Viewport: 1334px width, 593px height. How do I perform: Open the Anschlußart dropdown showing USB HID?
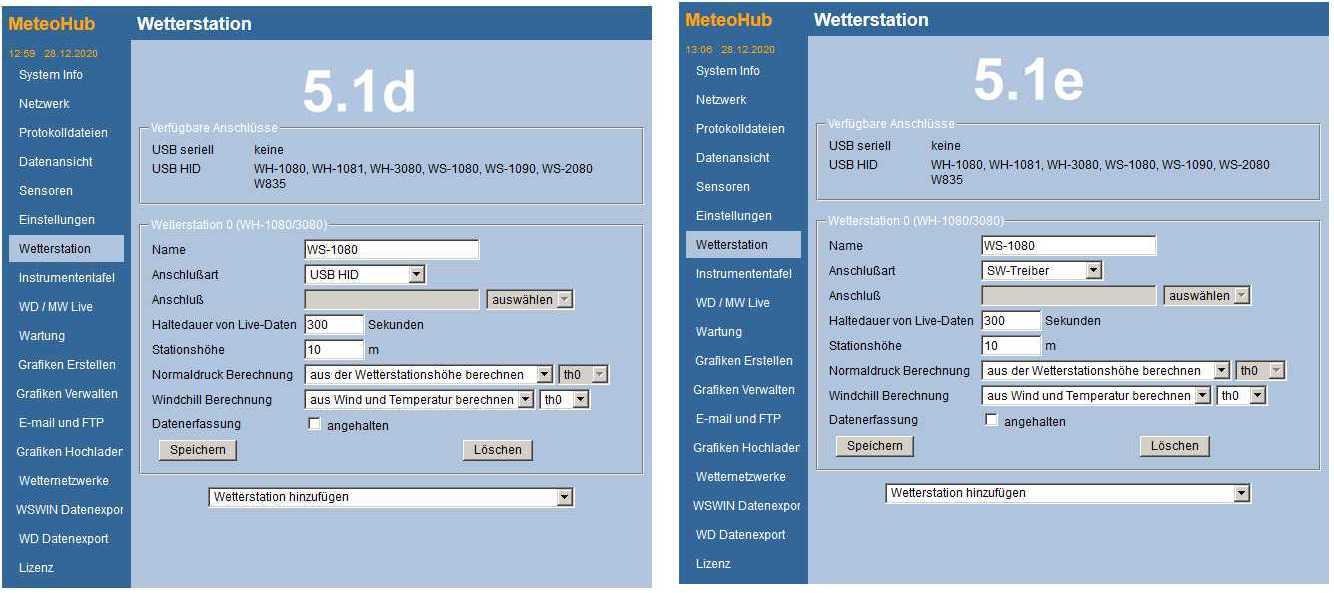pos(365,274)
